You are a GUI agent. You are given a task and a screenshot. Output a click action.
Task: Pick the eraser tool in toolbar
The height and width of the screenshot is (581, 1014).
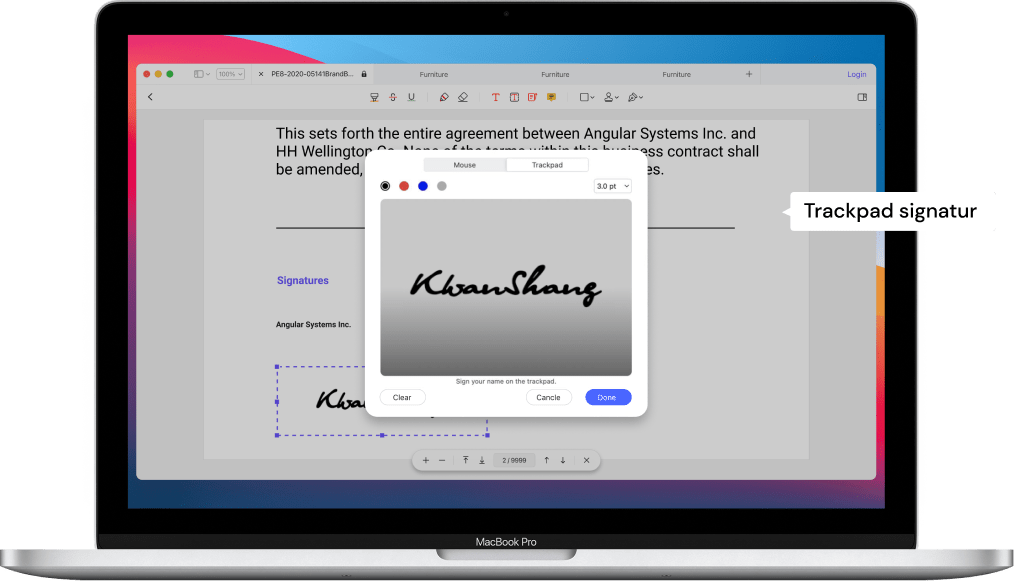click(x=462, y=97)
